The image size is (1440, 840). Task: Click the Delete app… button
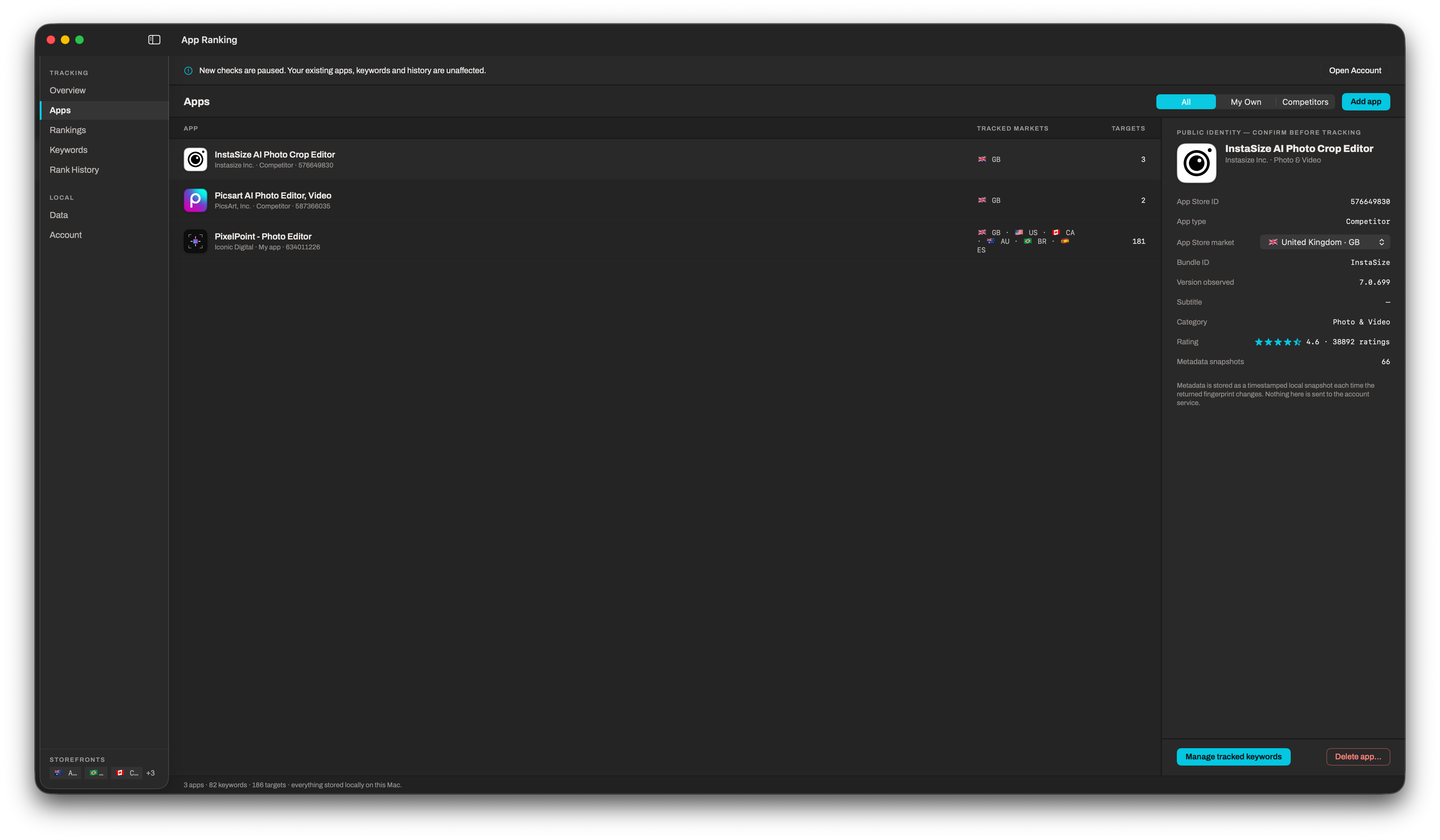1358,757
